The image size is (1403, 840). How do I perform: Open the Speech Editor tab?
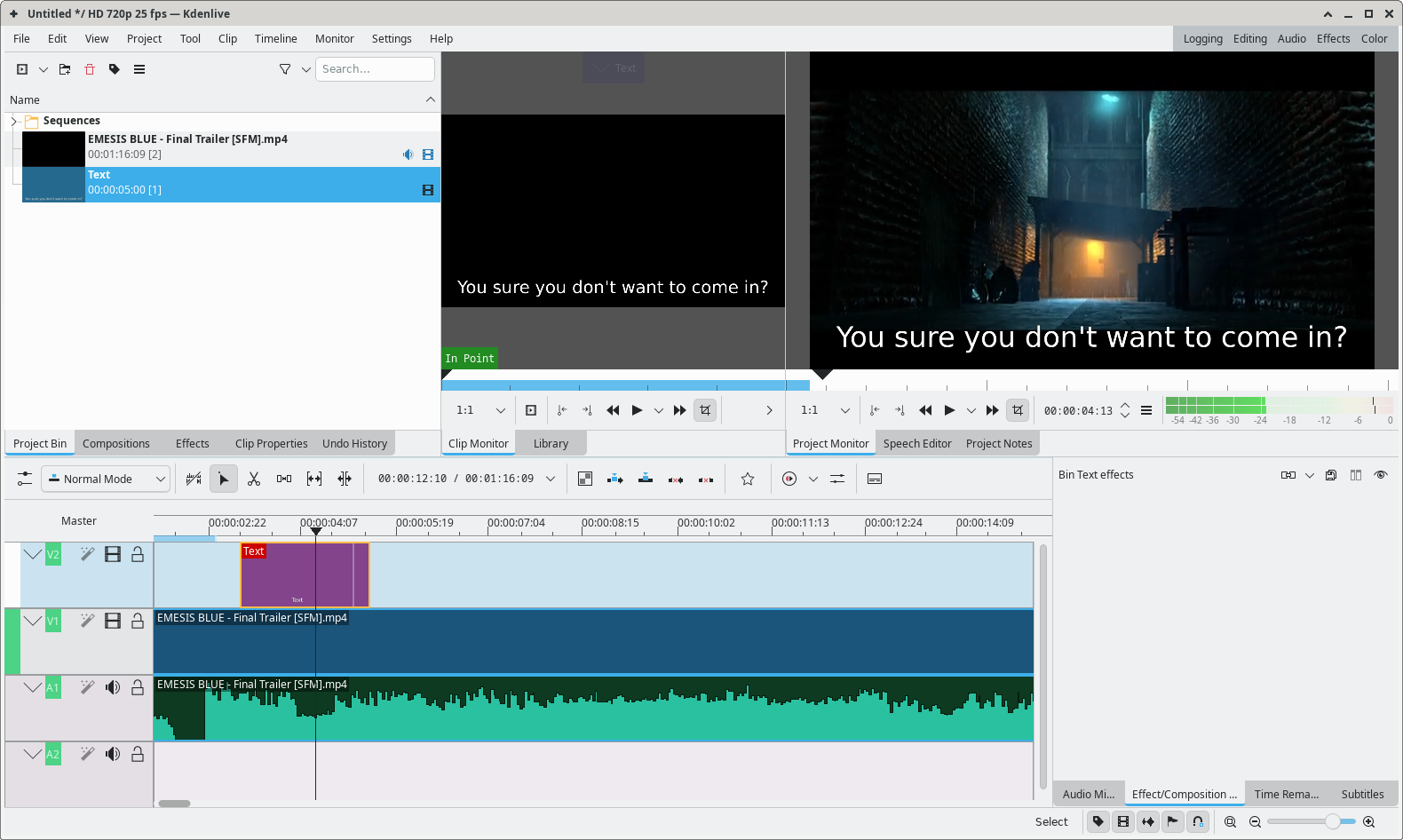pos(917,444)
